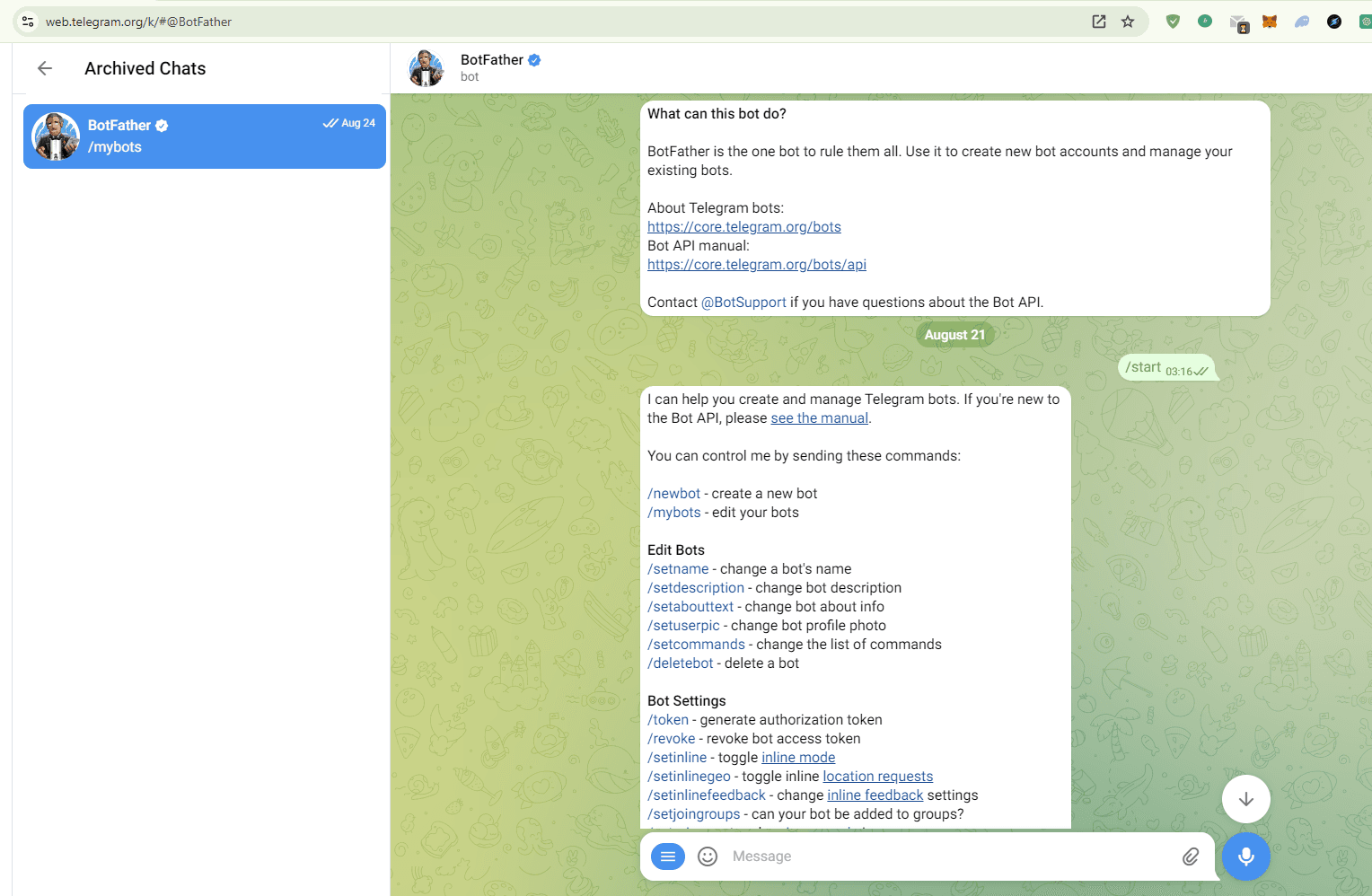Select the sent /start message bubble
1372x896 pixels.
pos(1167,367)
